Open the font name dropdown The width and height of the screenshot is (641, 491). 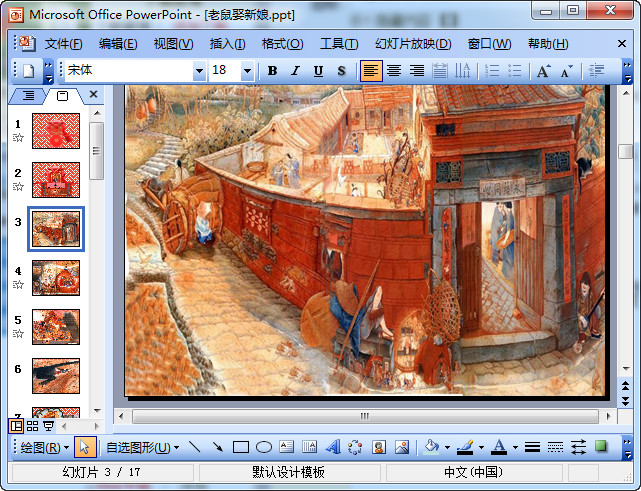pos(199,71)
